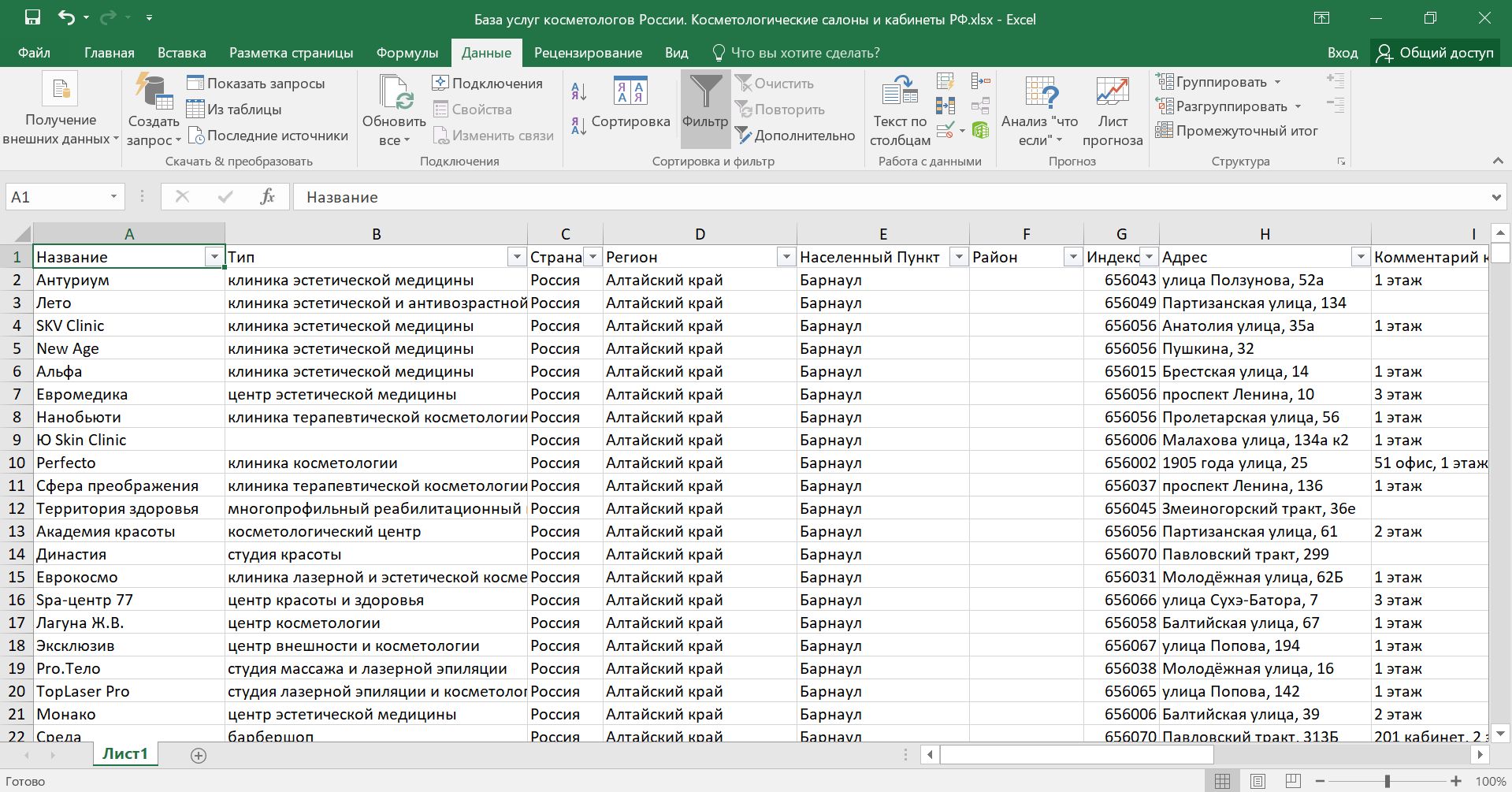Switch to Normal view in status bar
The width and height of the screenshot is (1512, 792).
(x=1222, y=781)
